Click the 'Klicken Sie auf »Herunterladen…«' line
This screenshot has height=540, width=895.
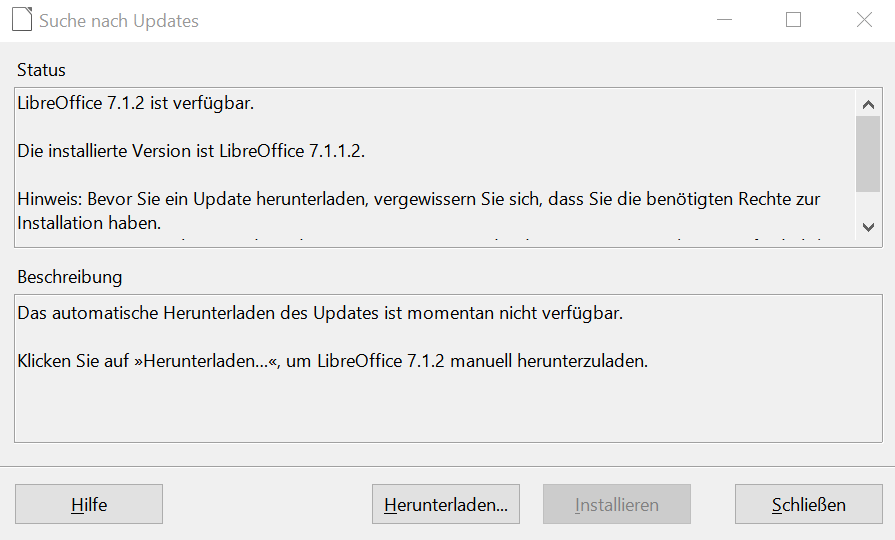click(333, 361)
